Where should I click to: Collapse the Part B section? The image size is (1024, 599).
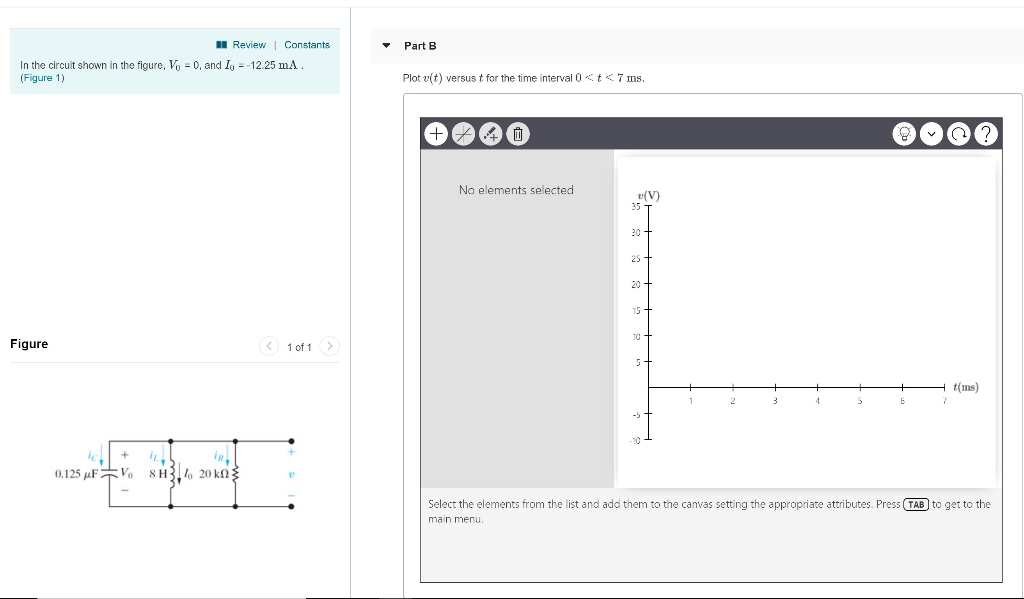[x=385, y=45]
